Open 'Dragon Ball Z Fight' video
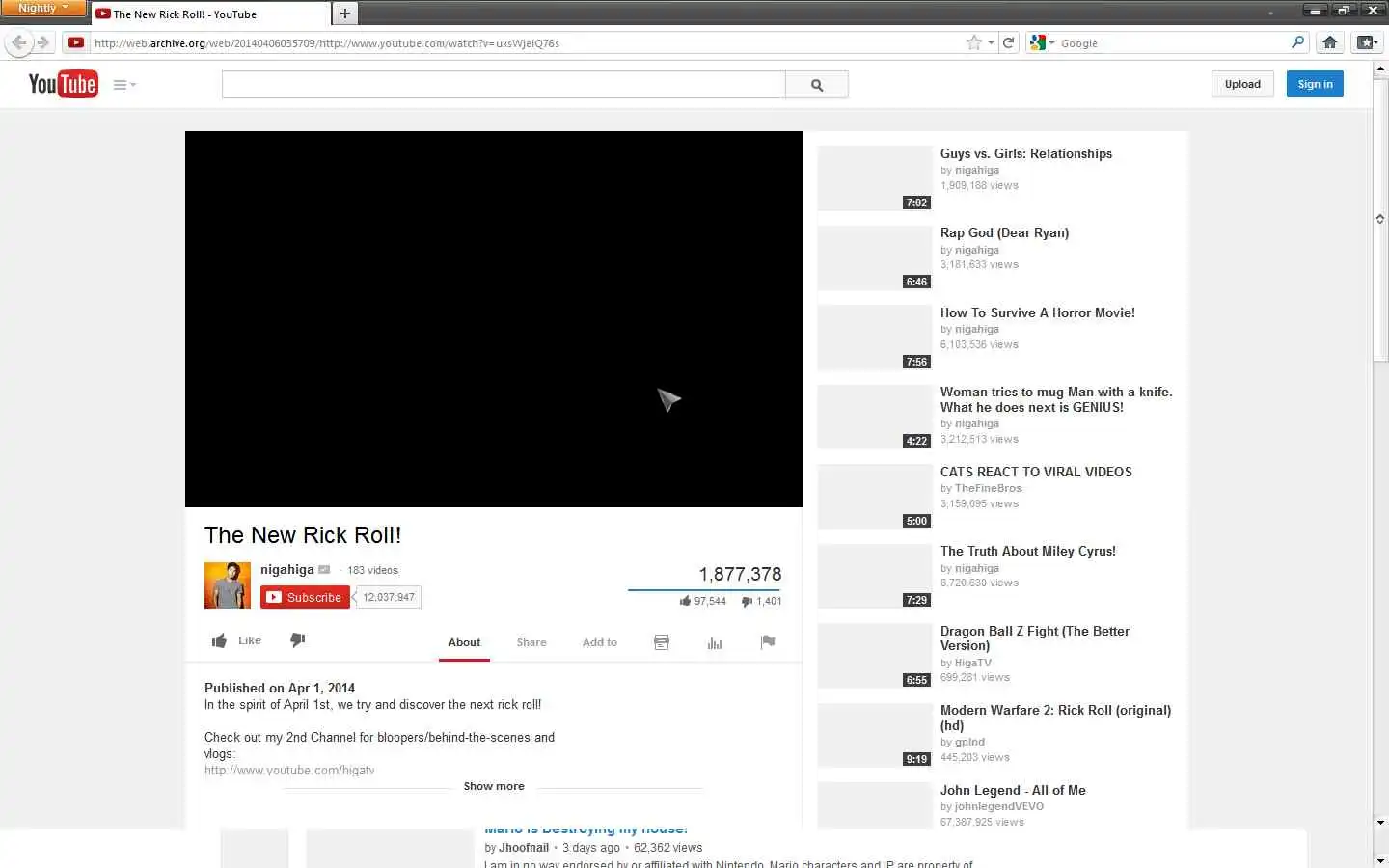The height and width of the screenshot is (868, 1389). point(1035,638)
